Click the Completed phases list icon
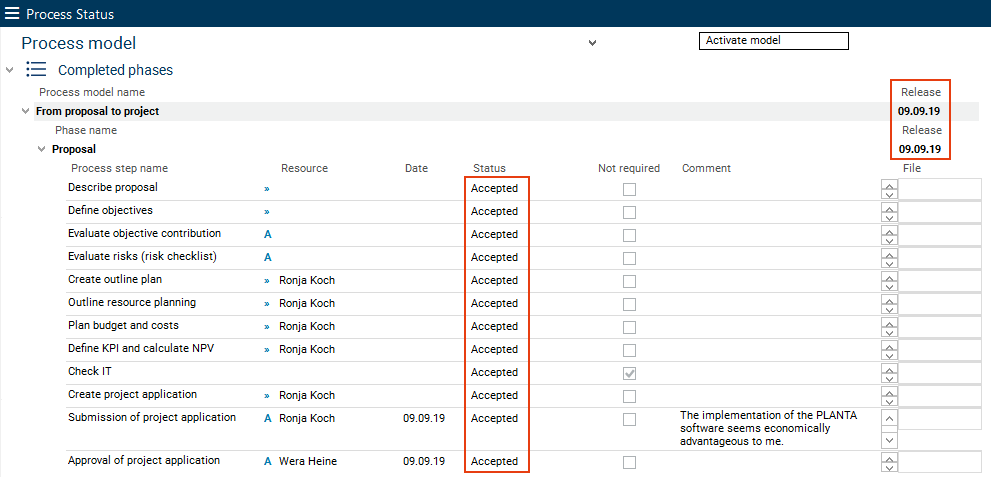This screenshot has height=477, width=991. click(37, 70)
